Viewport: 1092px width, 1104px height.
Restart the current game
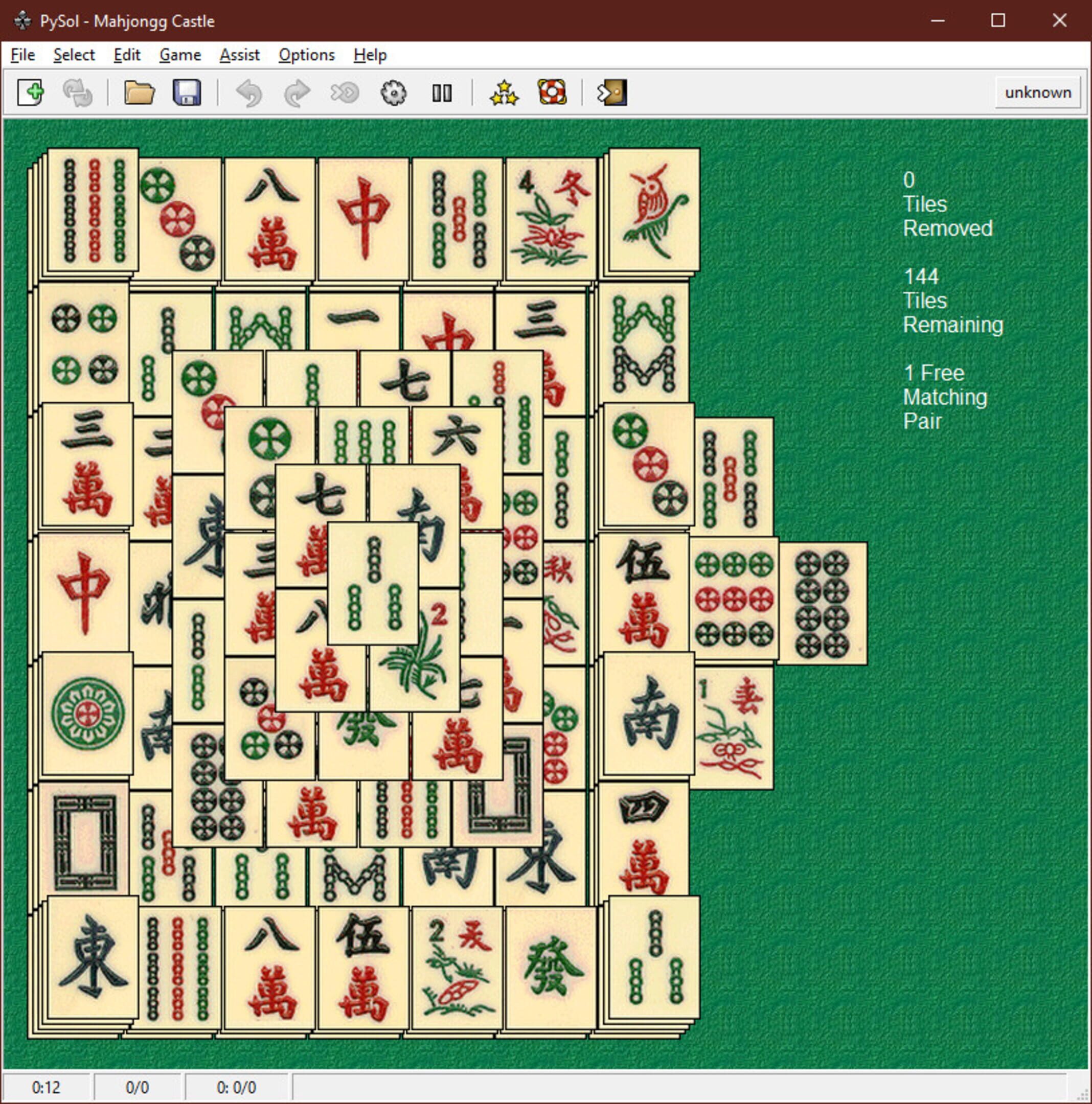click(x=79, y=93)
